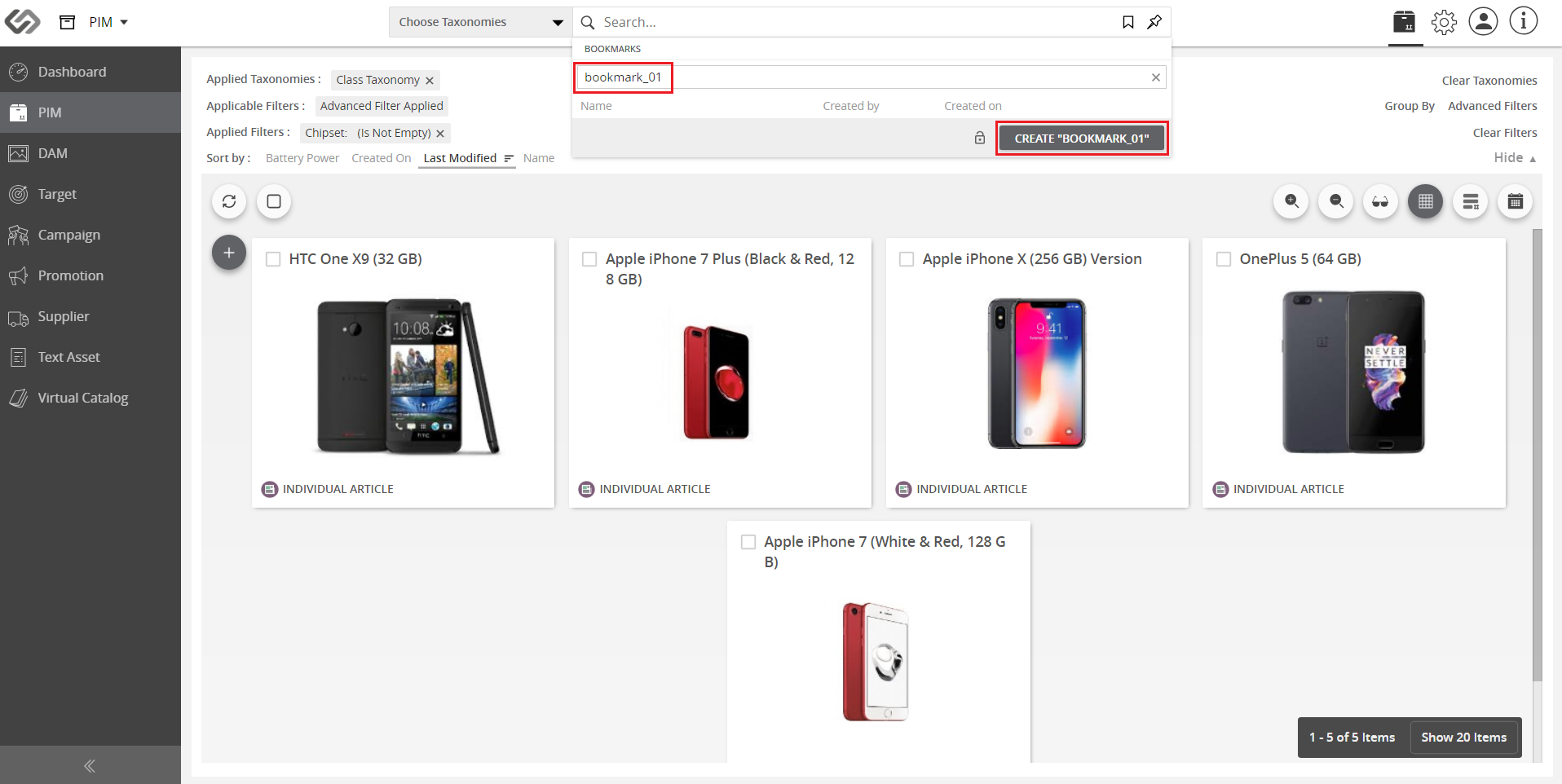This screenshot has height=784, width=1562.
Task: Check the Apple iPhone X checkbox
Action: (x=907, y=259)
